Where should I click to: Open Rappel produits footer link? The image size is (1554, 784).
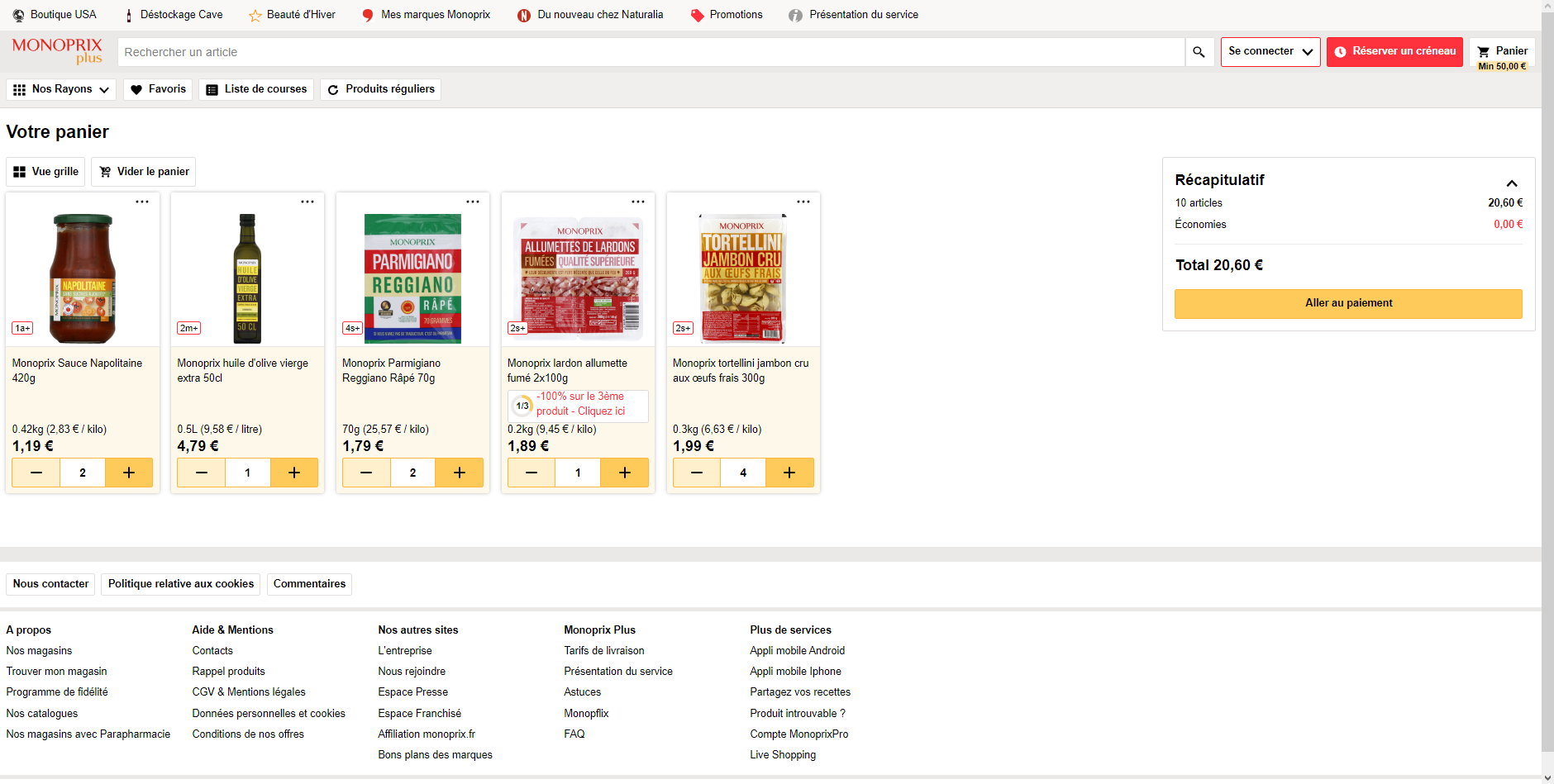pos(229,672)
